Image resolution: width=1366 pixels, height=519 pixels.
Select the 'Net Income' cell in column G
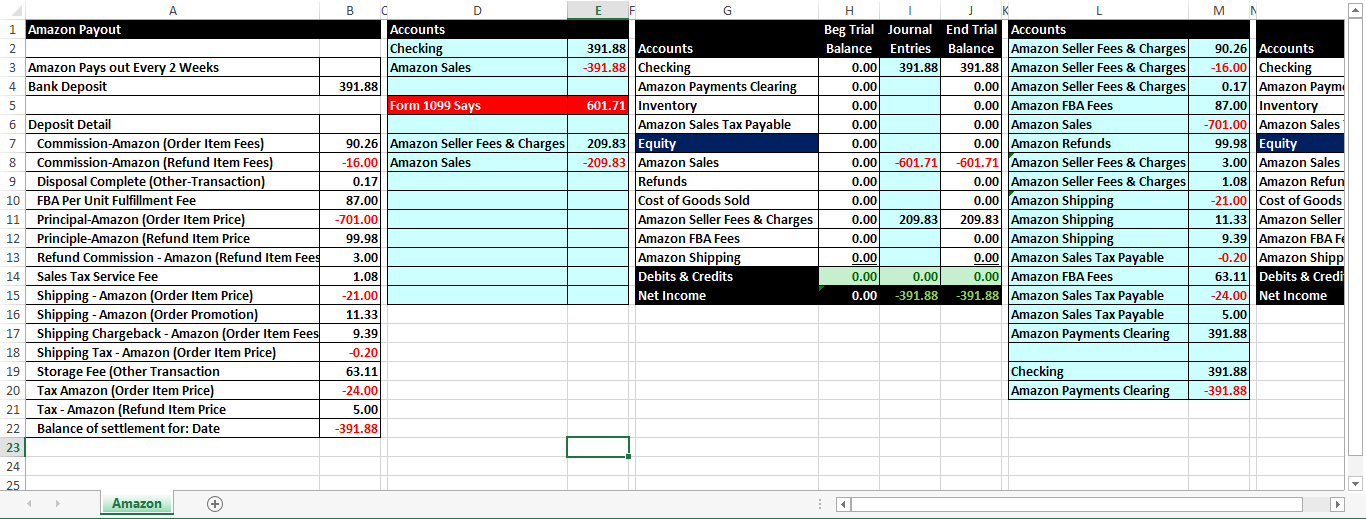click(727, 295)
